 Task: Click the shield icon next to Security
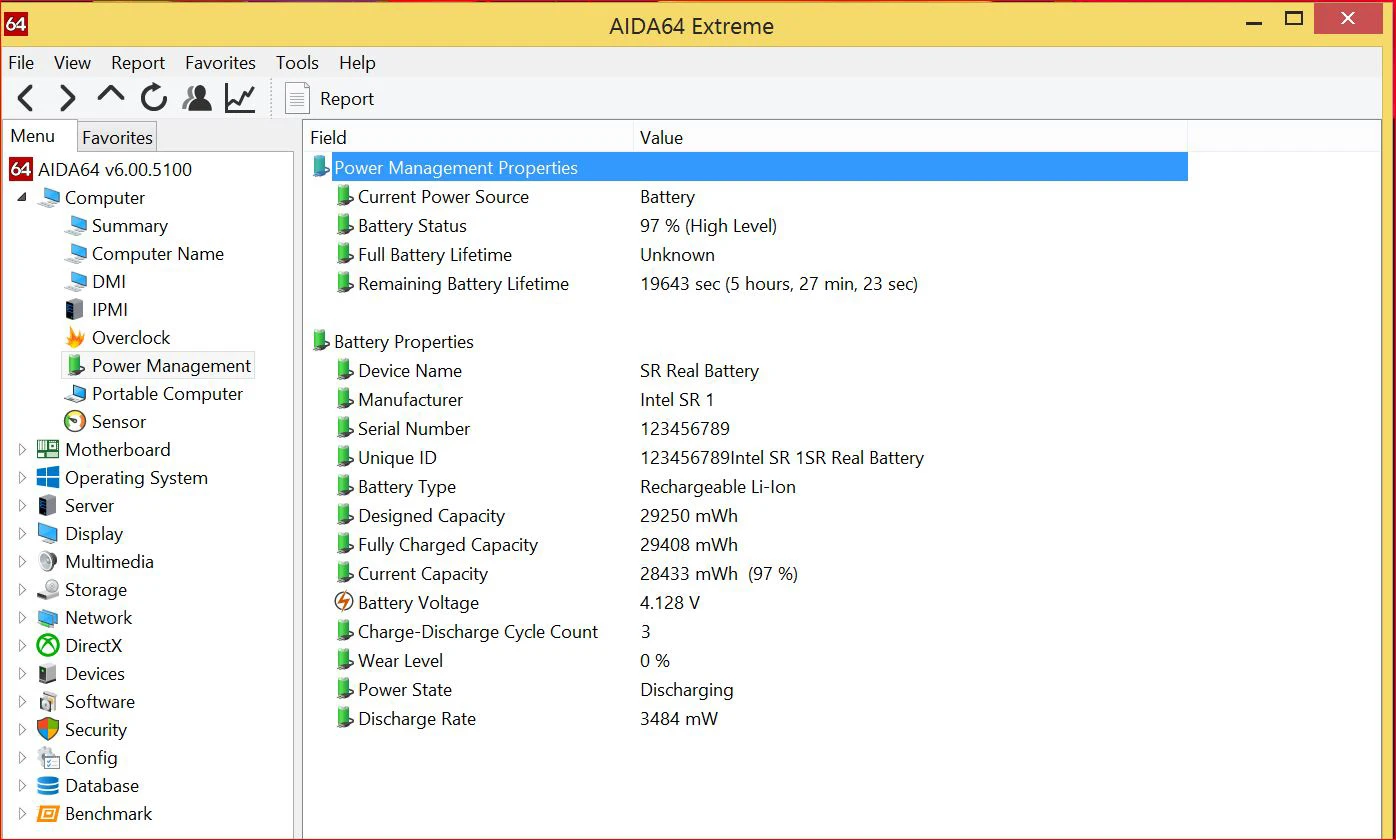48,730
